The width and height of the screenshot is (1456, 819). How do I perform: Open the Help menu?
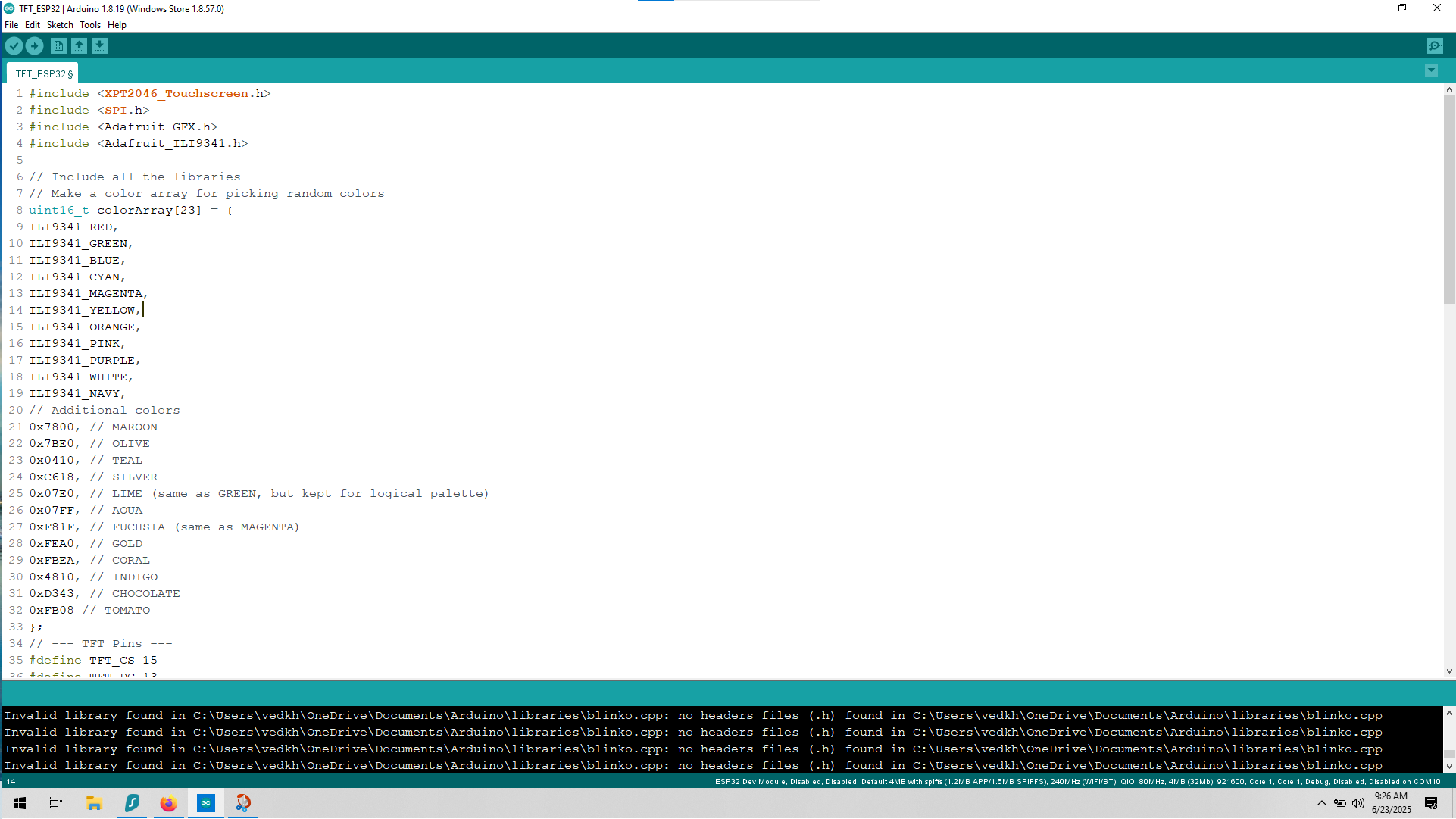[x=117, y=25]
